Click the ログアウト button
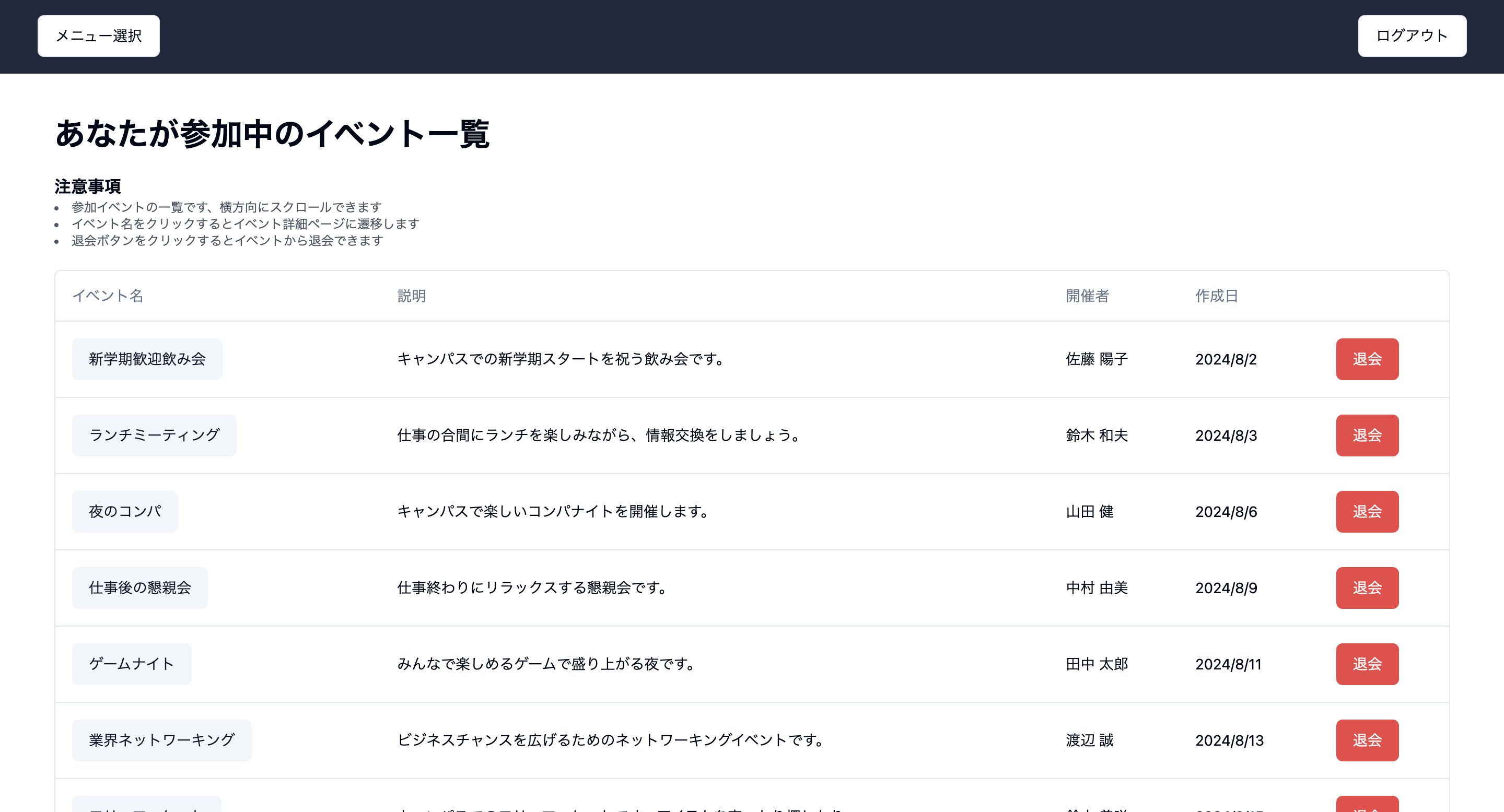 [x=1412, y=36]
